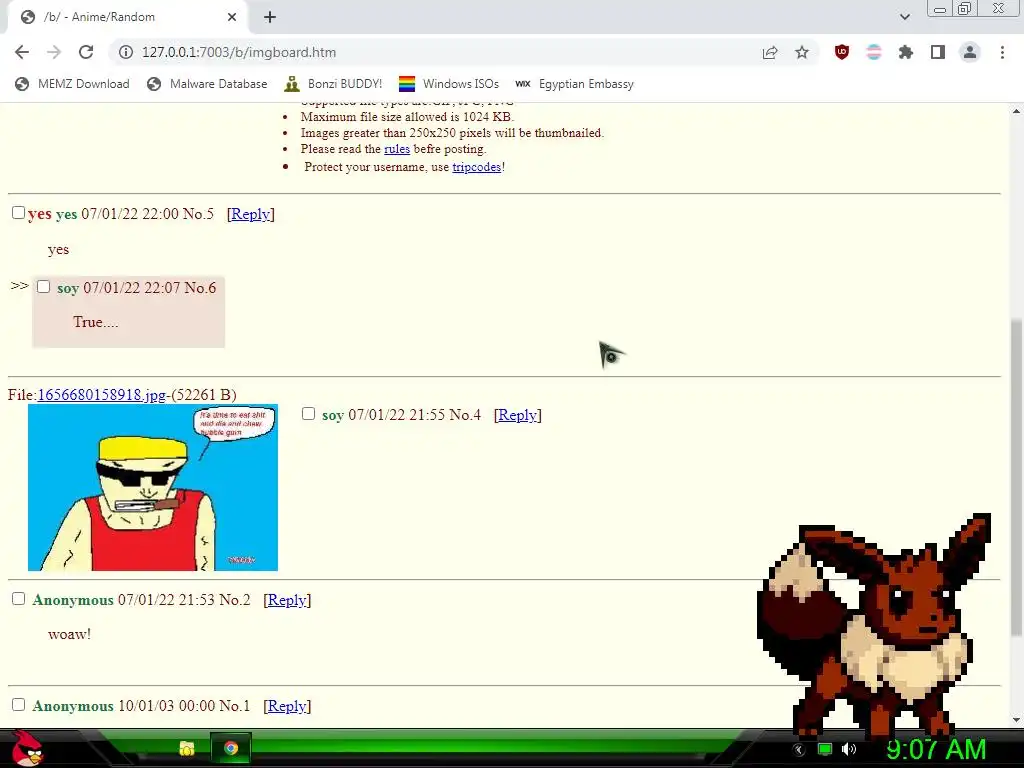
Task: Select the /b/ - Anime/Random tab
Action: tap(127, 17)
